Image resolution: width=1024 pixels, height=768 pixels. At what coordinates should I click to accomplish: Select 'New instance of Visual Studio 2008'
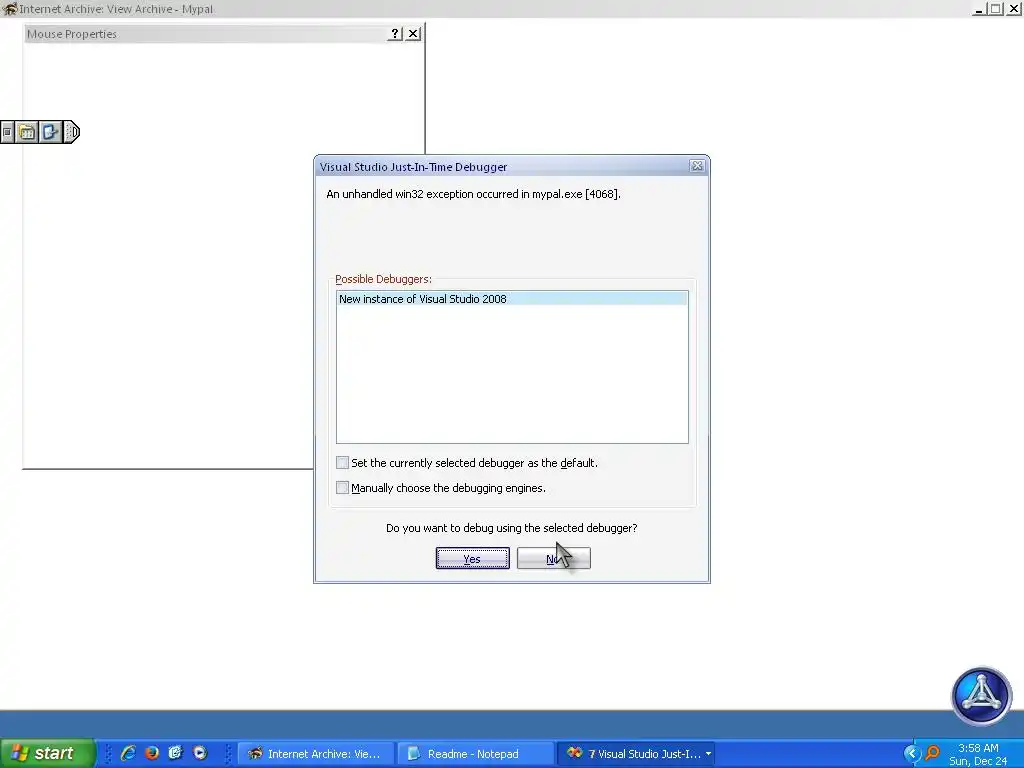click(512, 299)
